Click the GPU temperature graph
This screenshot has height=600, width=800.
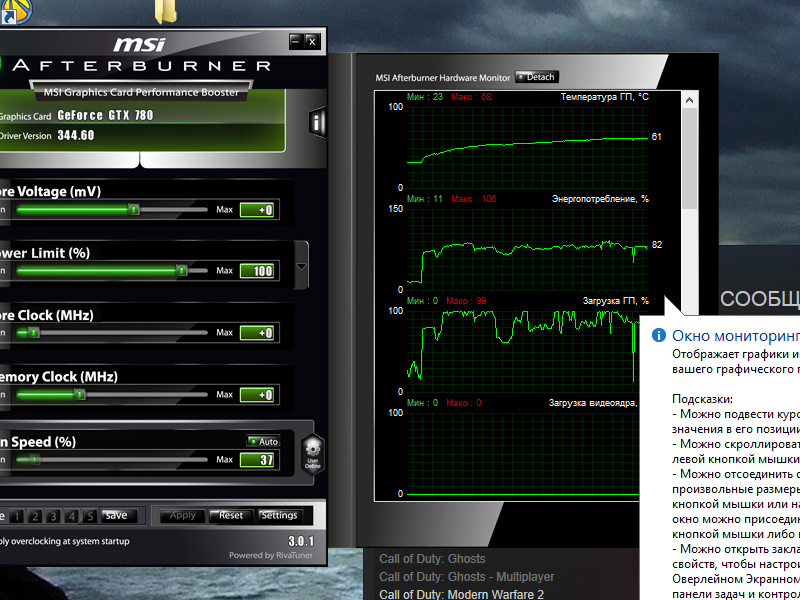tap(528, 147)
